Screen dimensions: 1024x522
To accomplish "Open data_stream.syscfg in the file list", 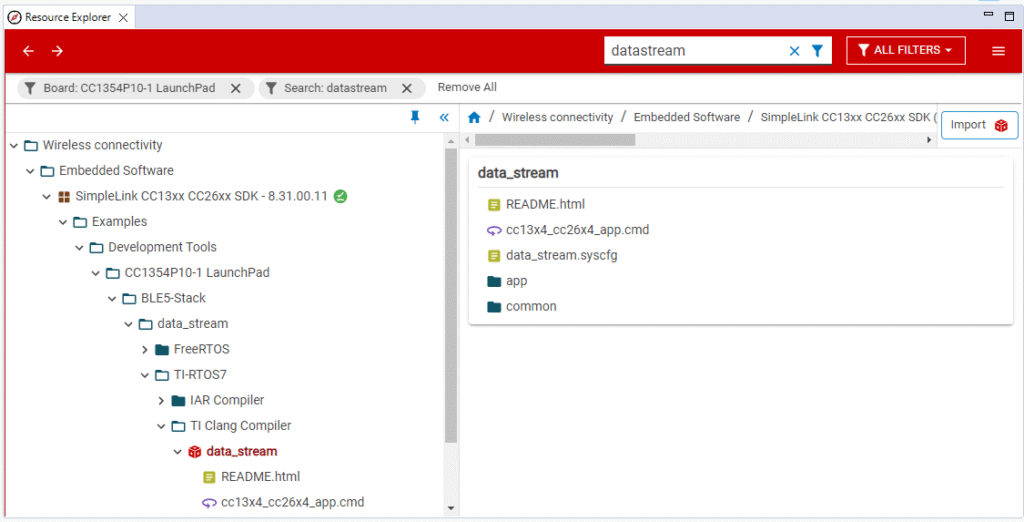I will [x=561, y=255].
